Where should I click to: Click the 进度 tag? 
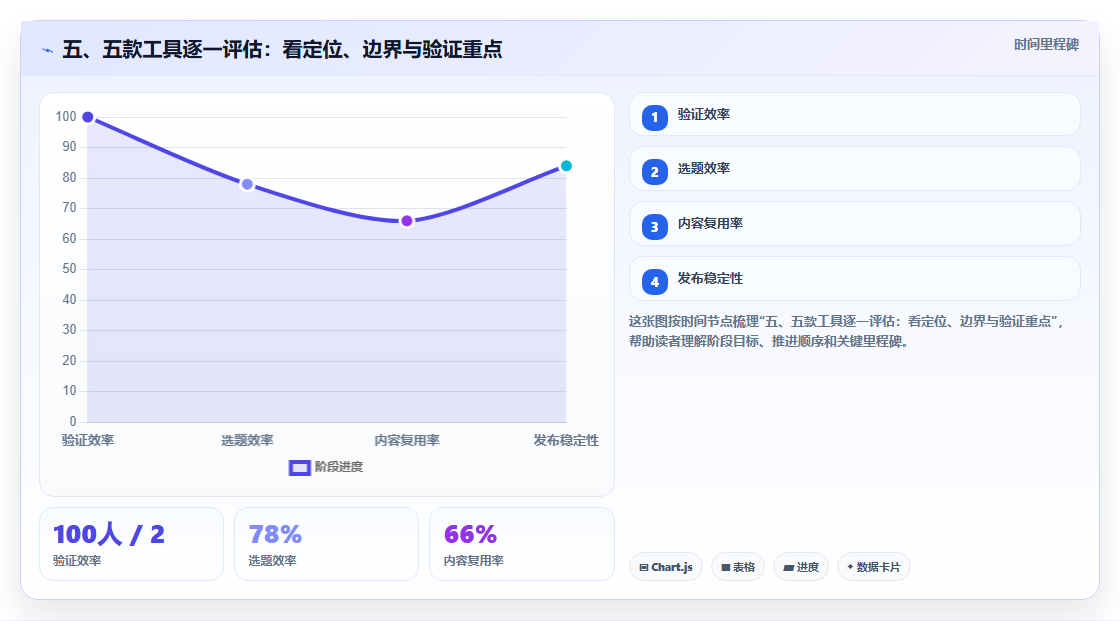pyautogui.click(x=801, y=567)
